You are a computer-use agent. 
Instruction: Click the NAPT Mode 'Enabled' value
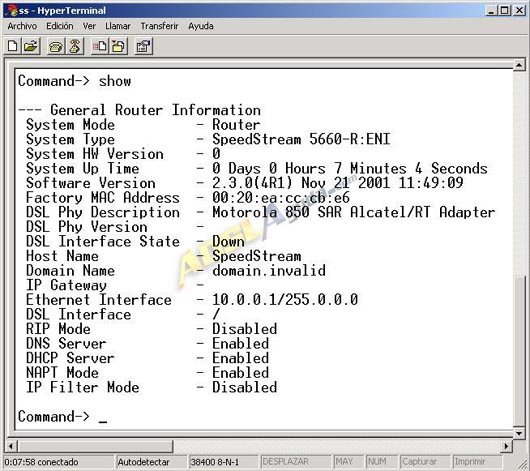241,373
